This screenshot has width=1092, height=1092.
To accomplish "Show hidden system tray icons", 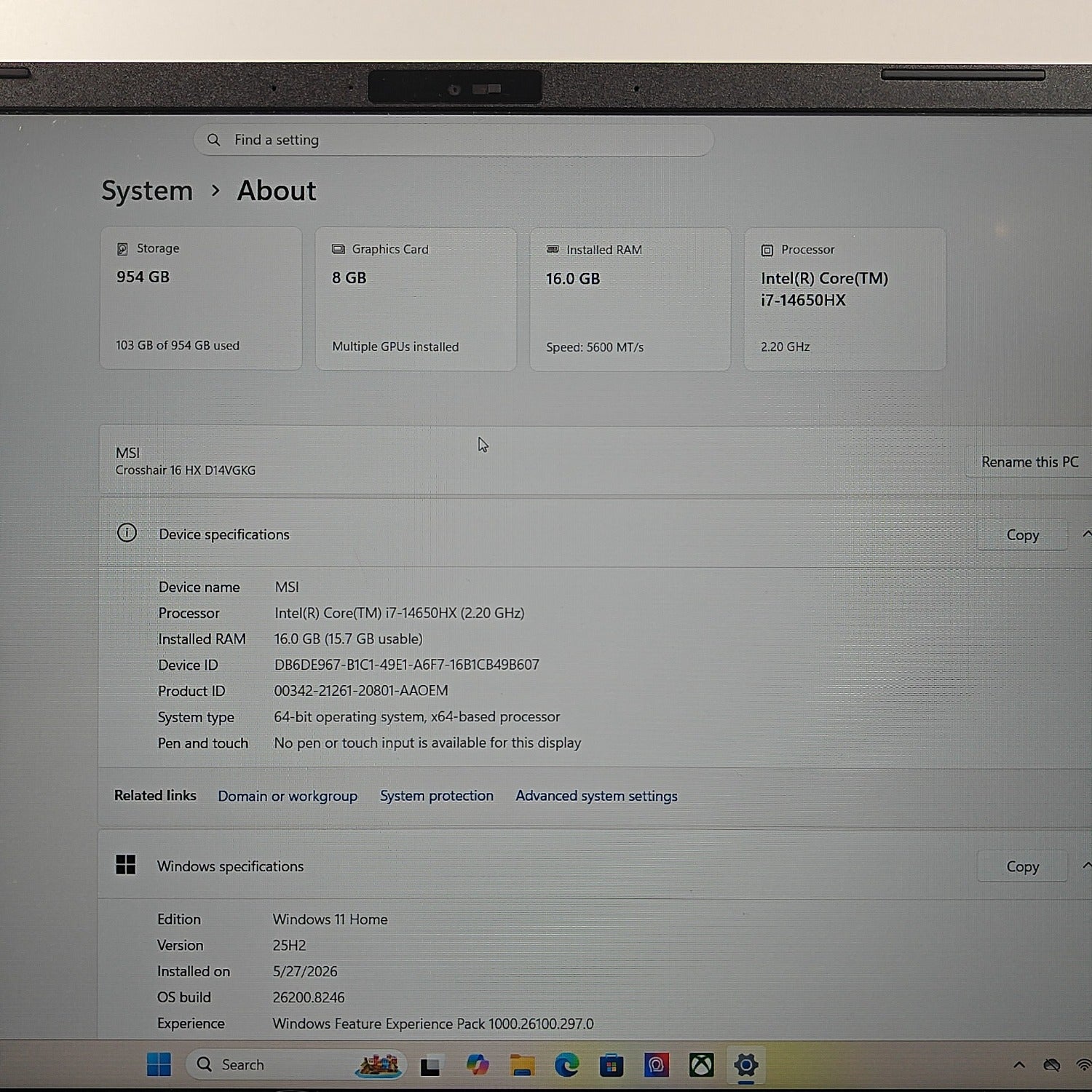I will (x=1019, y=1065).
